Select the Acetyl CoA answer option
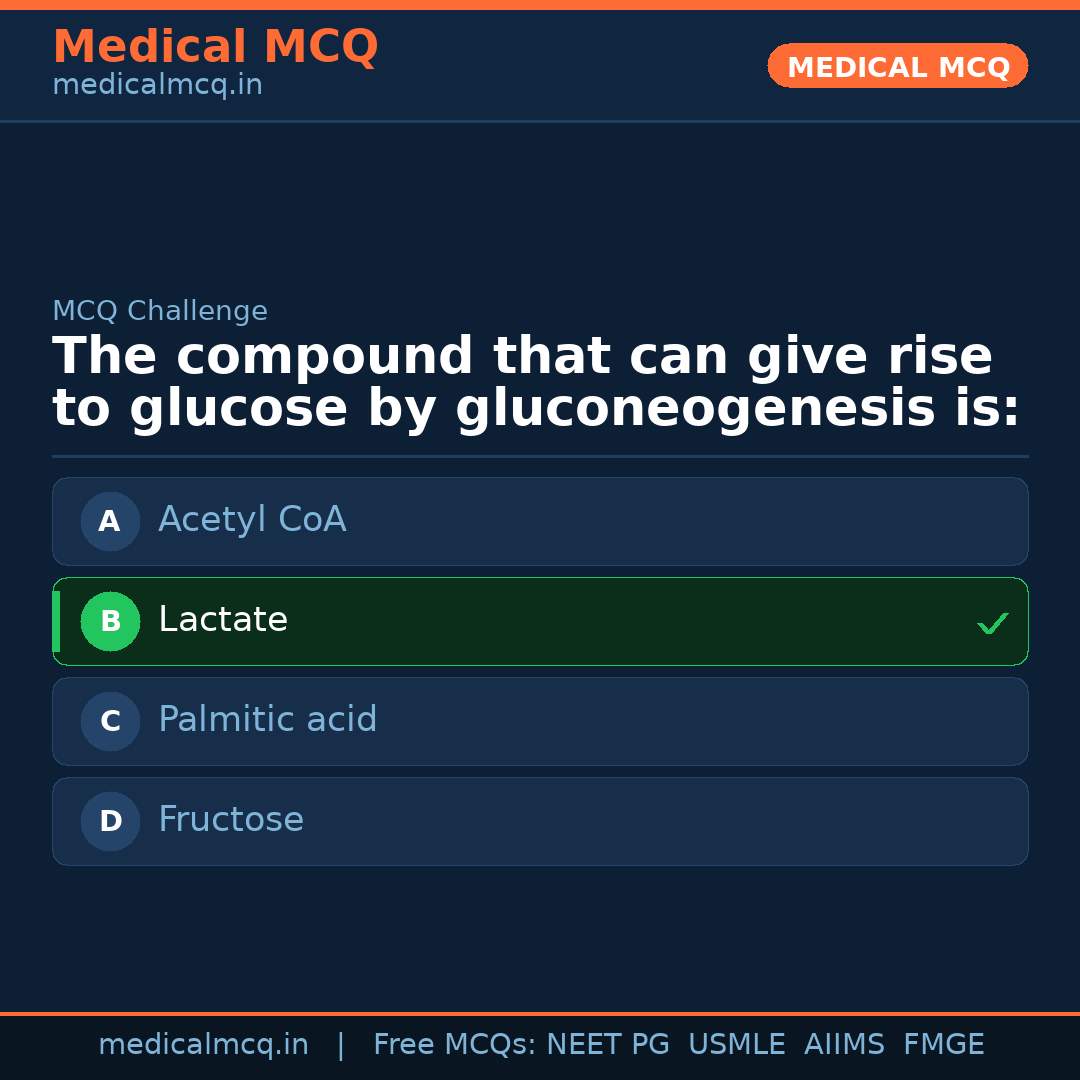 click(540, 521)
